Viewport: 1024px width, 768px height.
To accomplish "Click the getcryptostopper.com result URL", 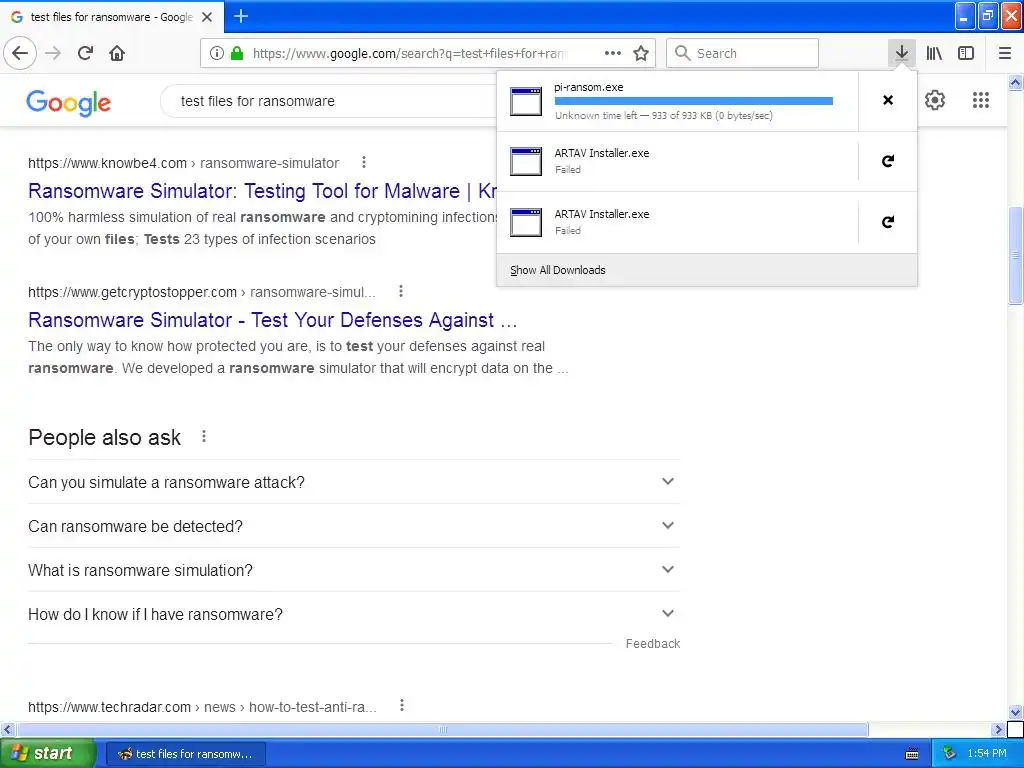I will click(x=202, y=292).
